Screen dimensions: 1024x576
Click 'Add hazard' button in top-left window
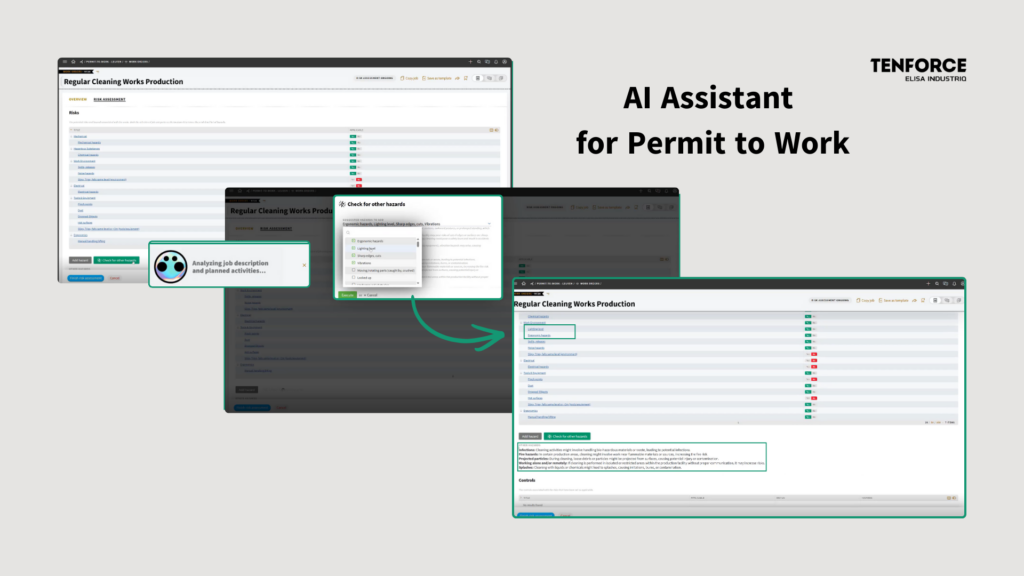pyautogui.click(x=80, y=260)
